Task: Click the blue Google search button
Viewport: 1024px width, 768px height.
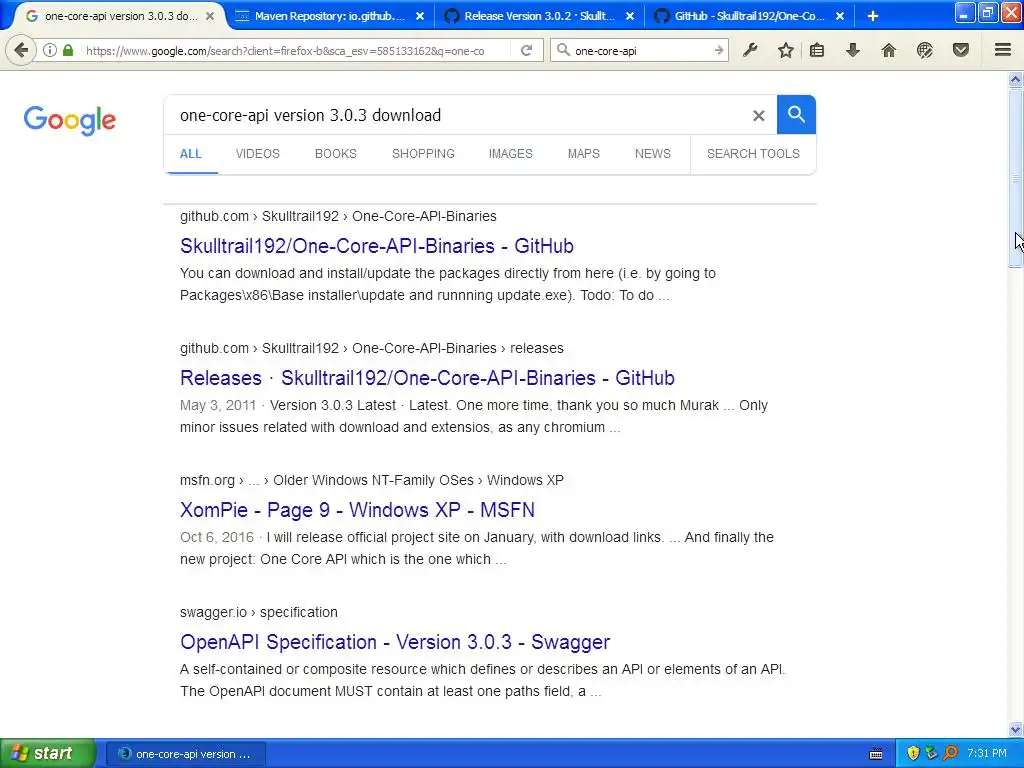Action: pyautogui.click(x=796, y=115)
